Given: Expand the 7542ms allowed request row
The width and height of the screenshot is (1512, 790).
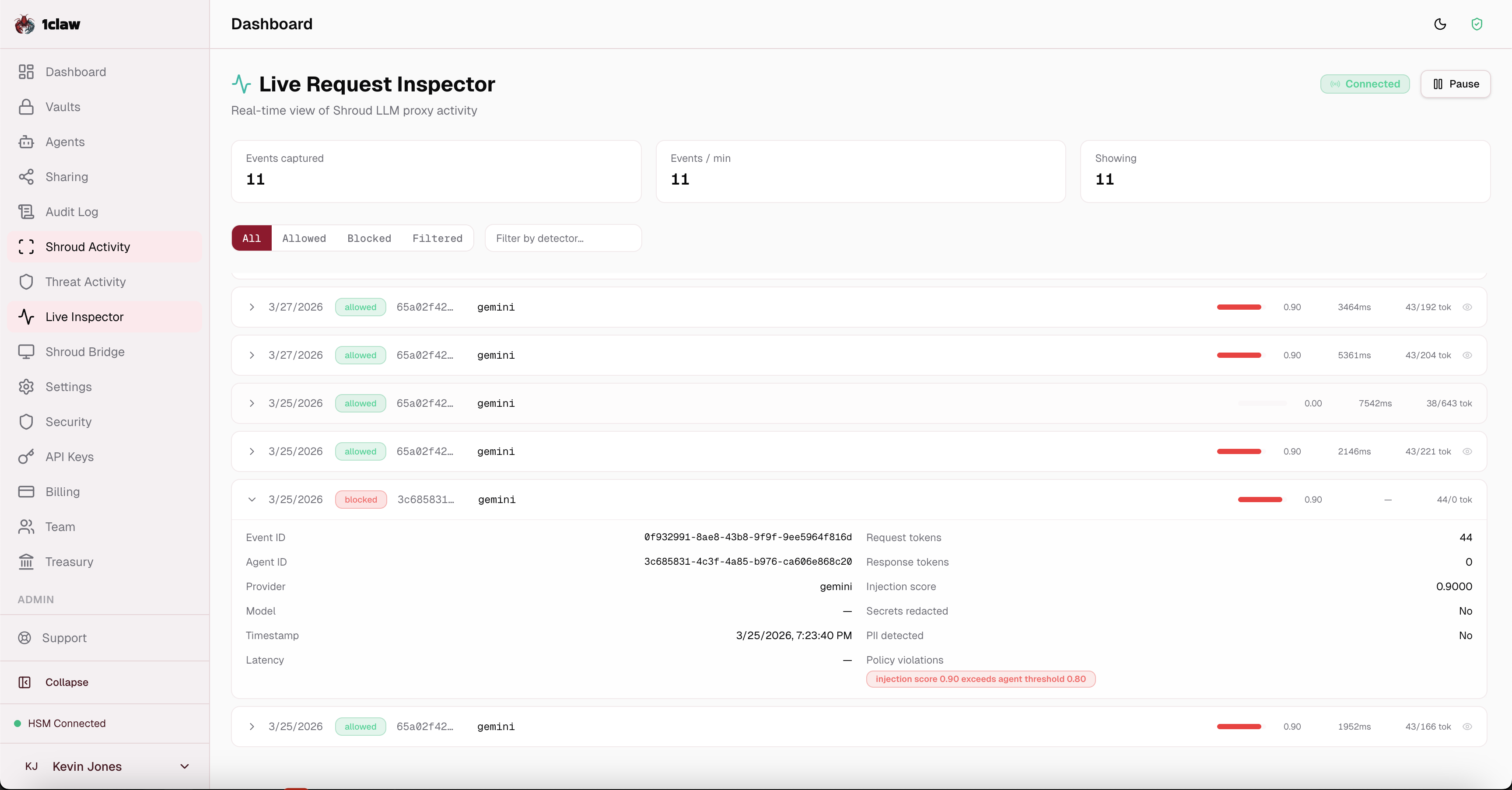Looking at the screenshot, I should (252, 403).
